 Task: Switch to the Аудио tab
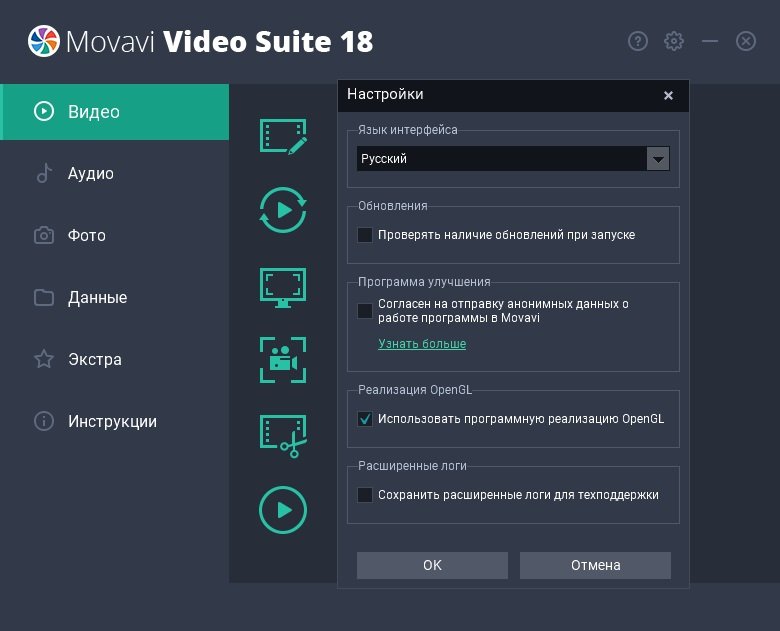click(x=90, y=174)
